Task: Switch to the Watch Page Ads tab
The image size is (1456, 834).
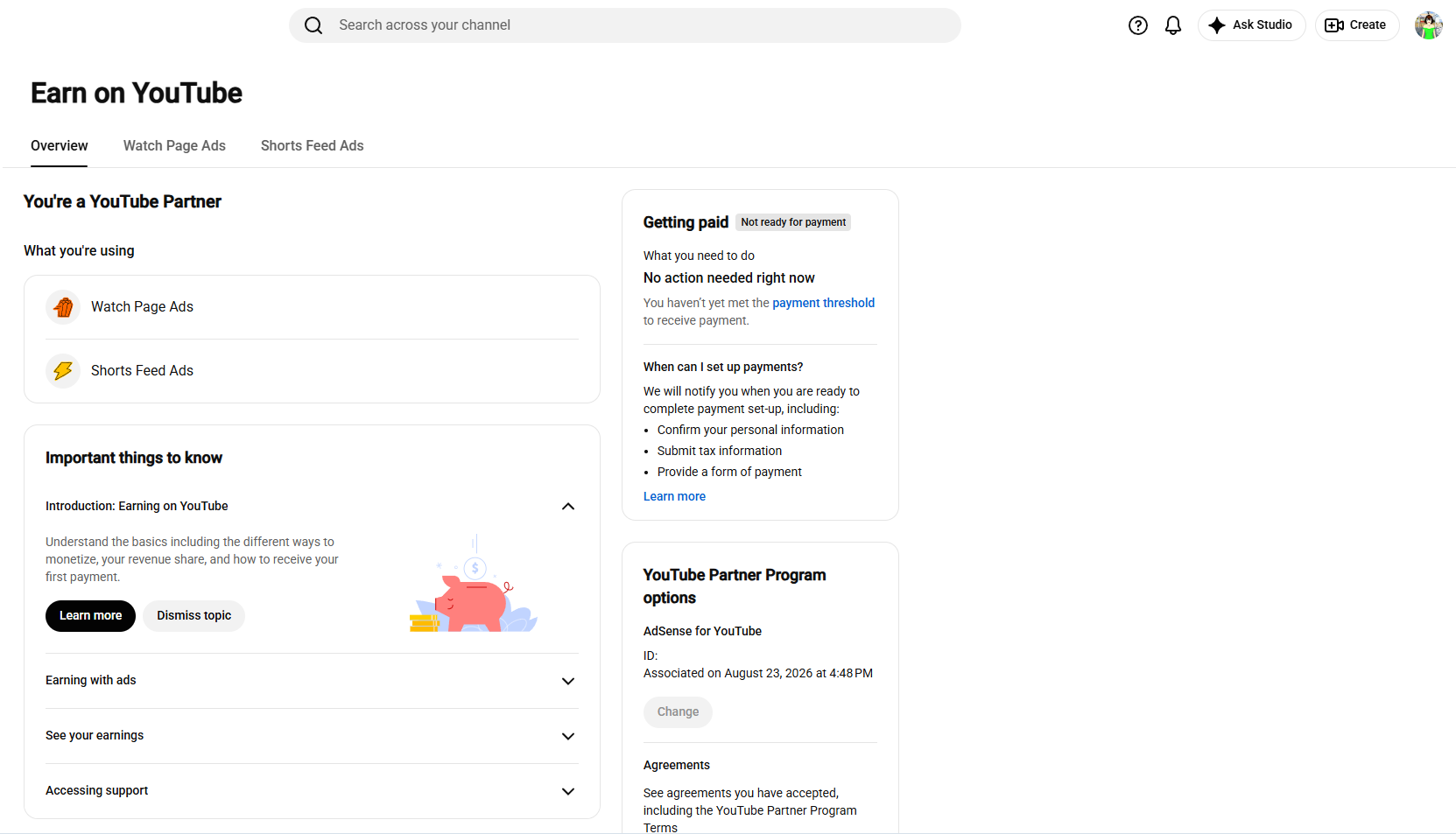Action: pyautogui.click(x=174, y=146)
